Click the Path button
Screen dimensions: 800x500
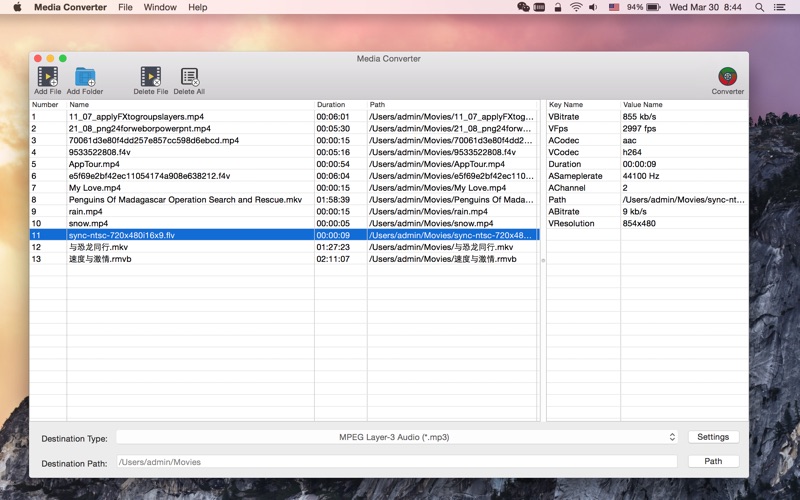(713, 461)
